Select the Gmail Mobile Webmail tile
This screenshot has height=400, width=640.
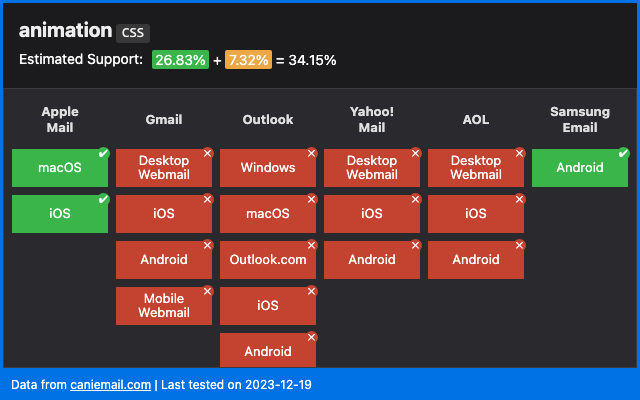[164, 306]
